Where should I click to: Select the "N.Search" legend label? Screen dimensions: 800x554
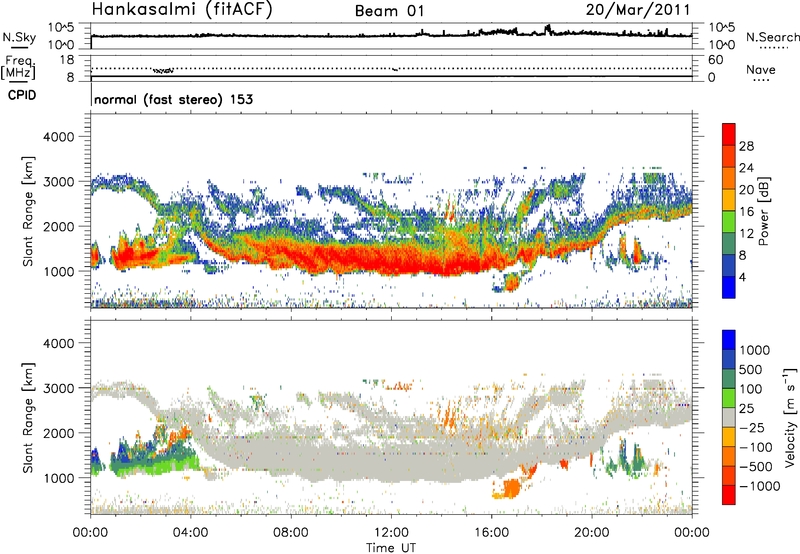[772, 37]
